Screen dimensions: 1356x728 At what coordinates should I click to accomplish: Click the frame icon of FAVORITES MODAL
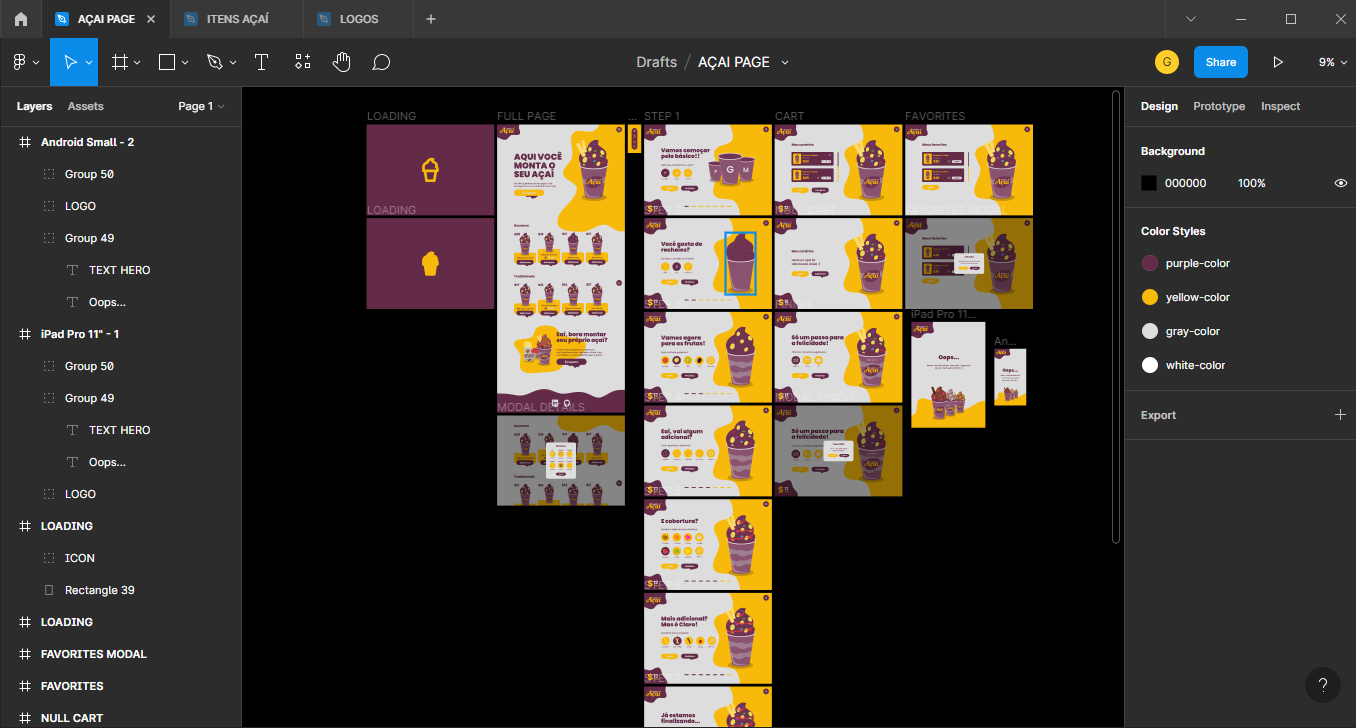25,654
